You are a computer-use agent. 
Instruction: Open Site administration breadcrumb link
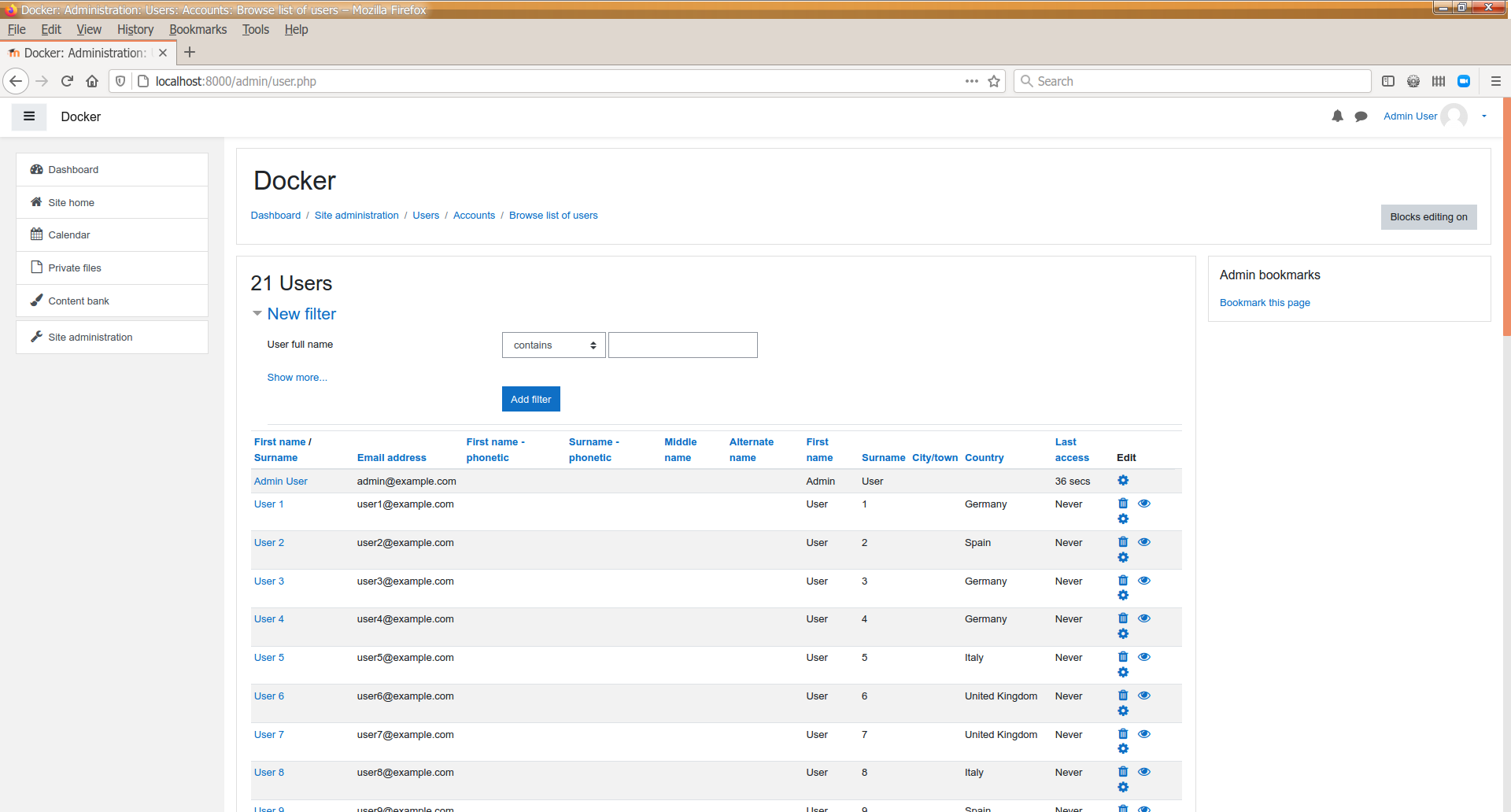(x=357, y=216)
